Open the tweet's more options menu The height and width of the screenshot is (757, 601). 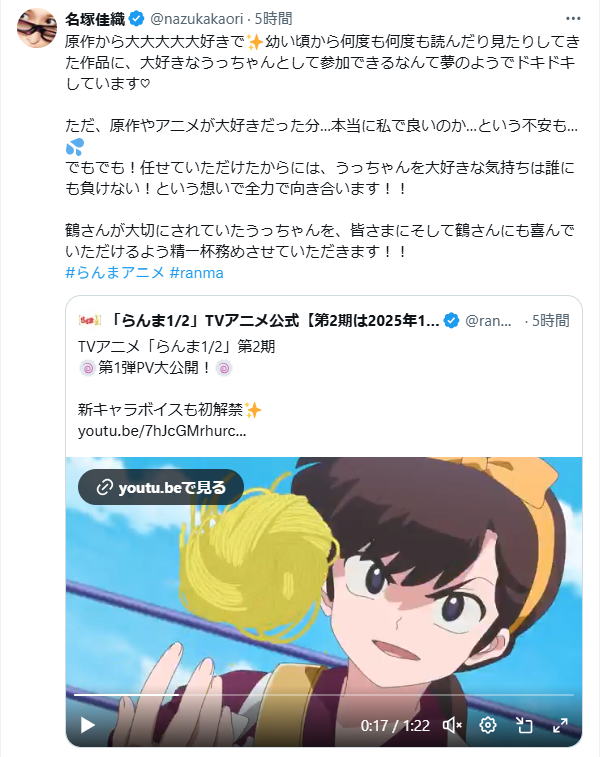(x=573, y=18)
